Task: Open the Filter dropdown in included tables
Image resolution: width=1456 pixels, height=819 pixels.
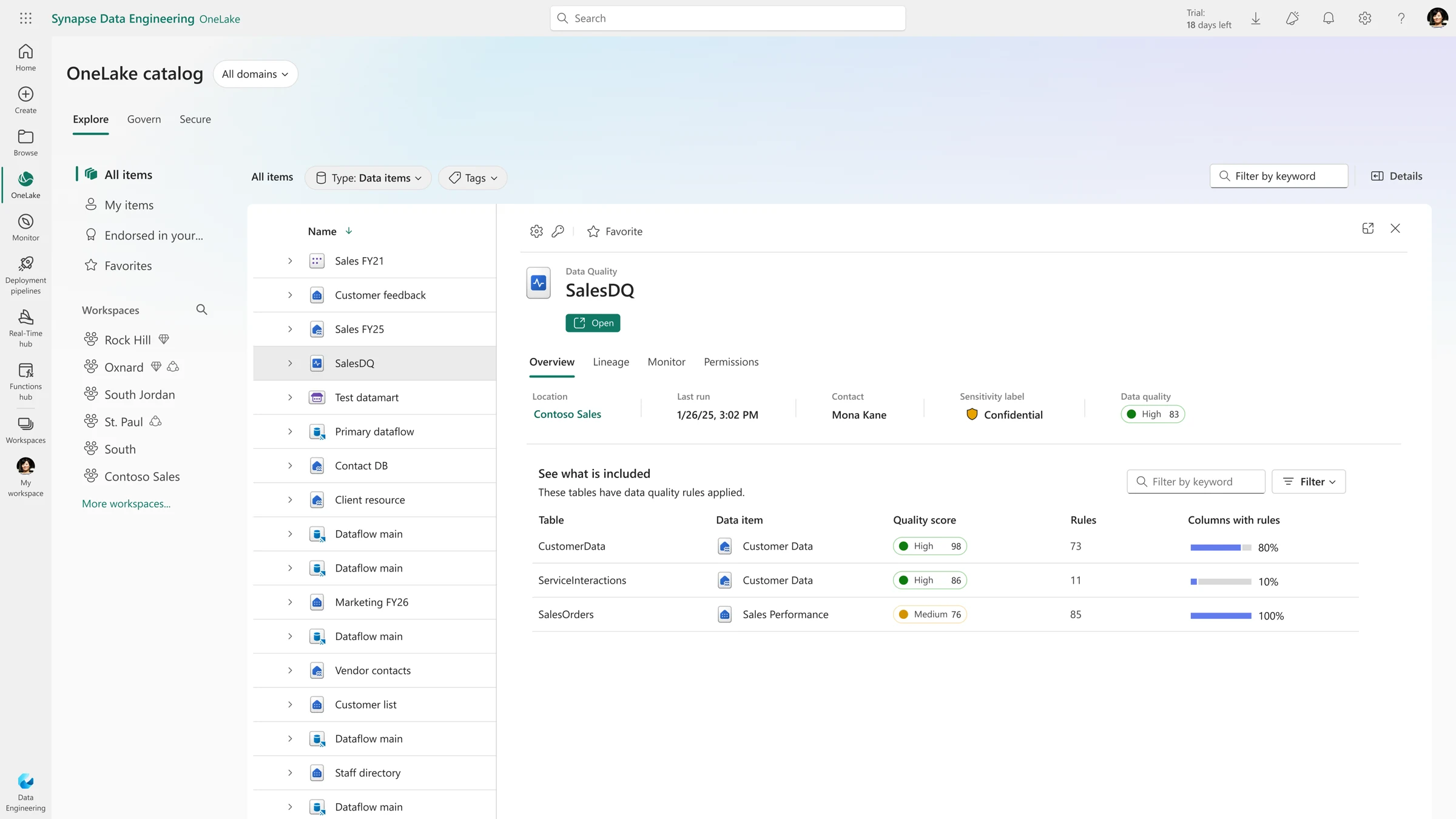Action: pyautogui.click(x=1309, y=482)
